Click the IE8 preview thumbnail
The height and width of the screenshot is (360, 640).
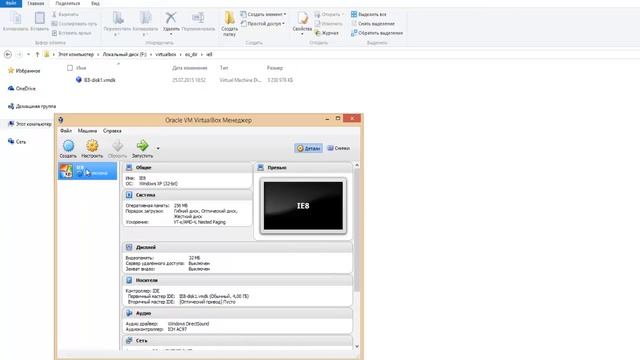coord(303,206)
